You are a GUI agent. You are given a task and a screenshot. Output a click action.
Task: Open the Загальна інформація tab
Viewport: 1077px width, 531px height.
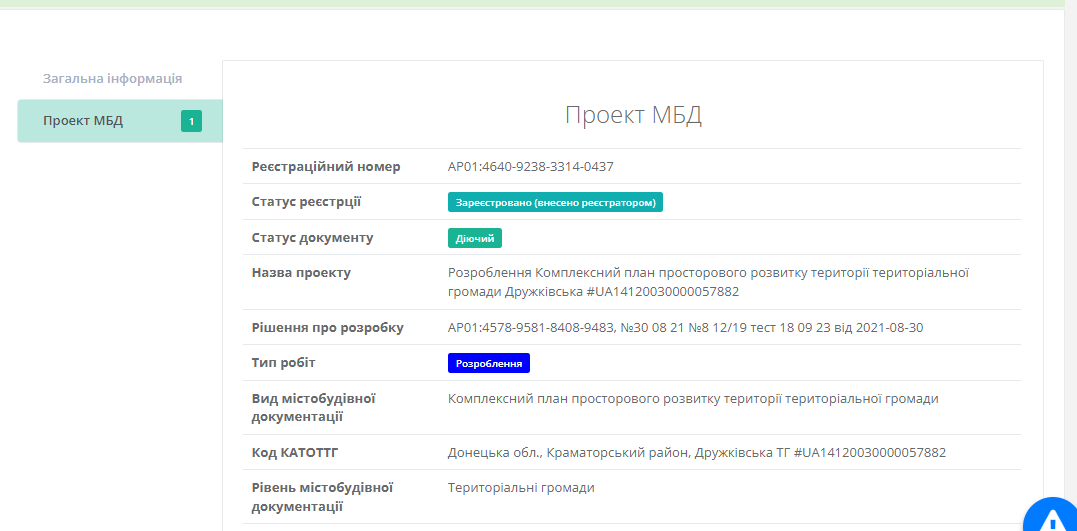tap(112, 78)
